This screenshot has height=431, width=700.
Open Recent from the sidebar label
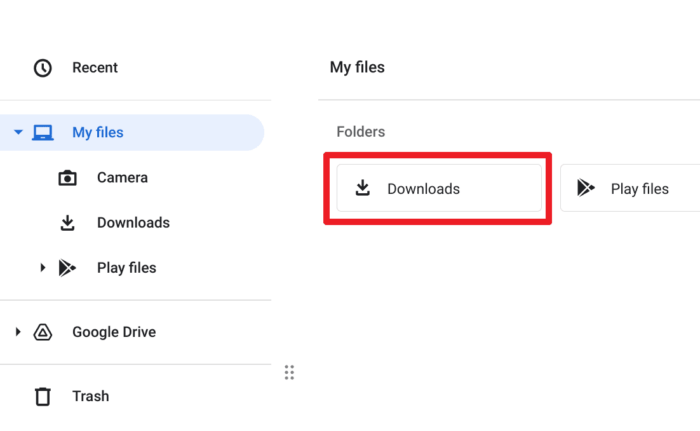[x=95, y=68]
